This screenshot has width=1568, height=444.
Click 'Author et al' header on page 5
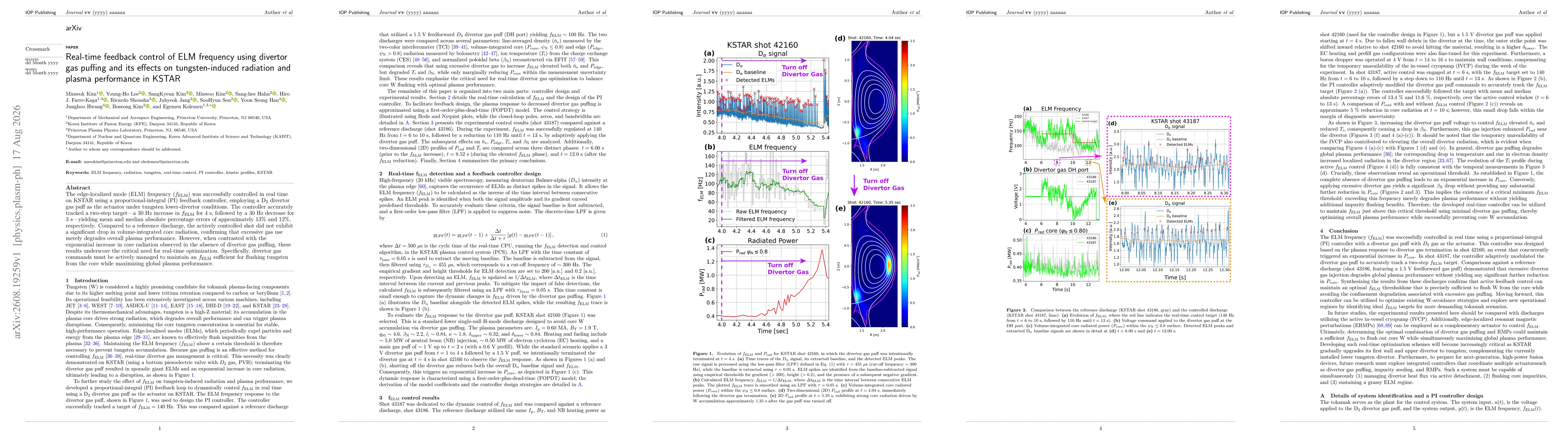coord(1533,12)
